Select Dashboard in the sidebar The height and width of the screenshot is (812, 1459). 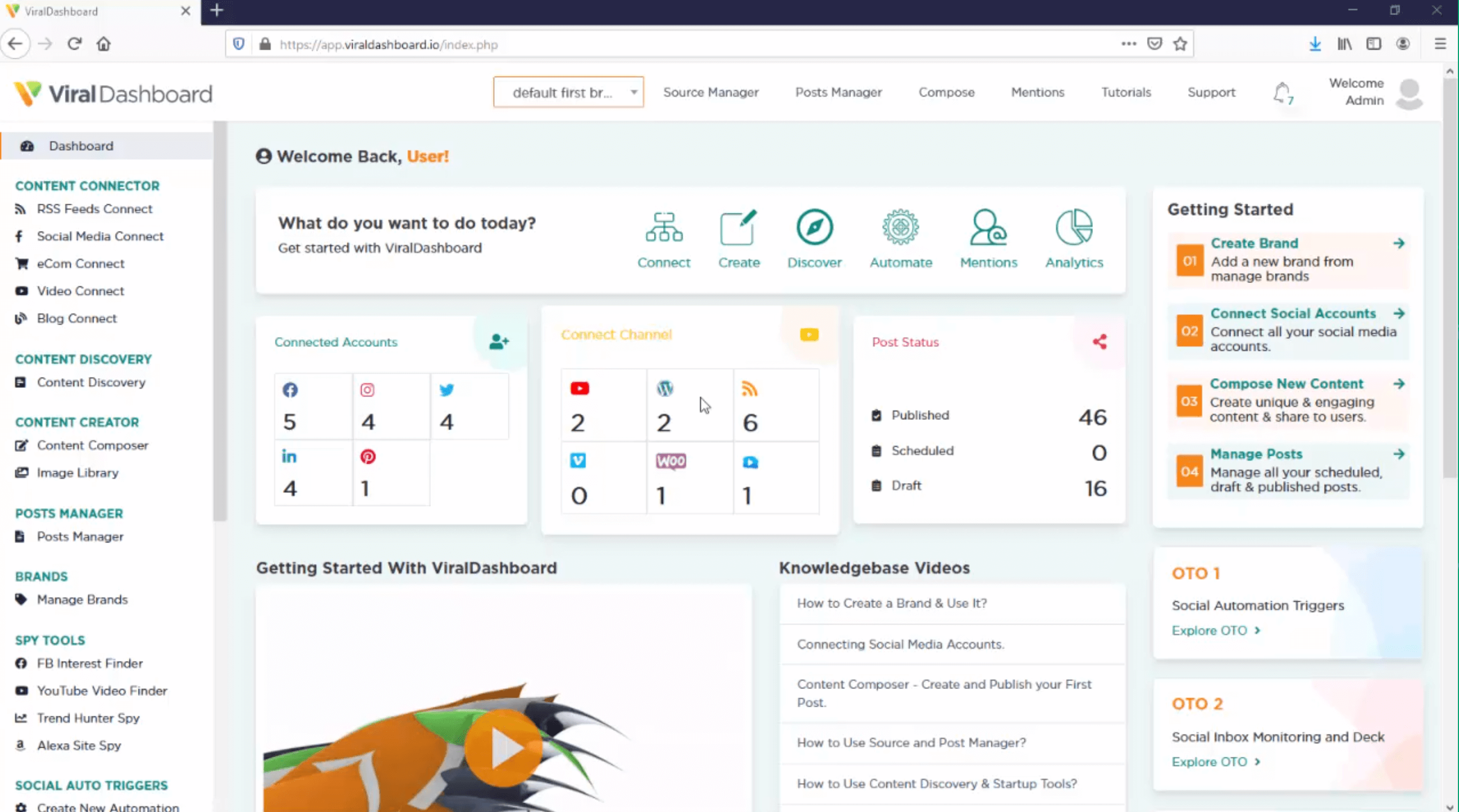point(107,146)
